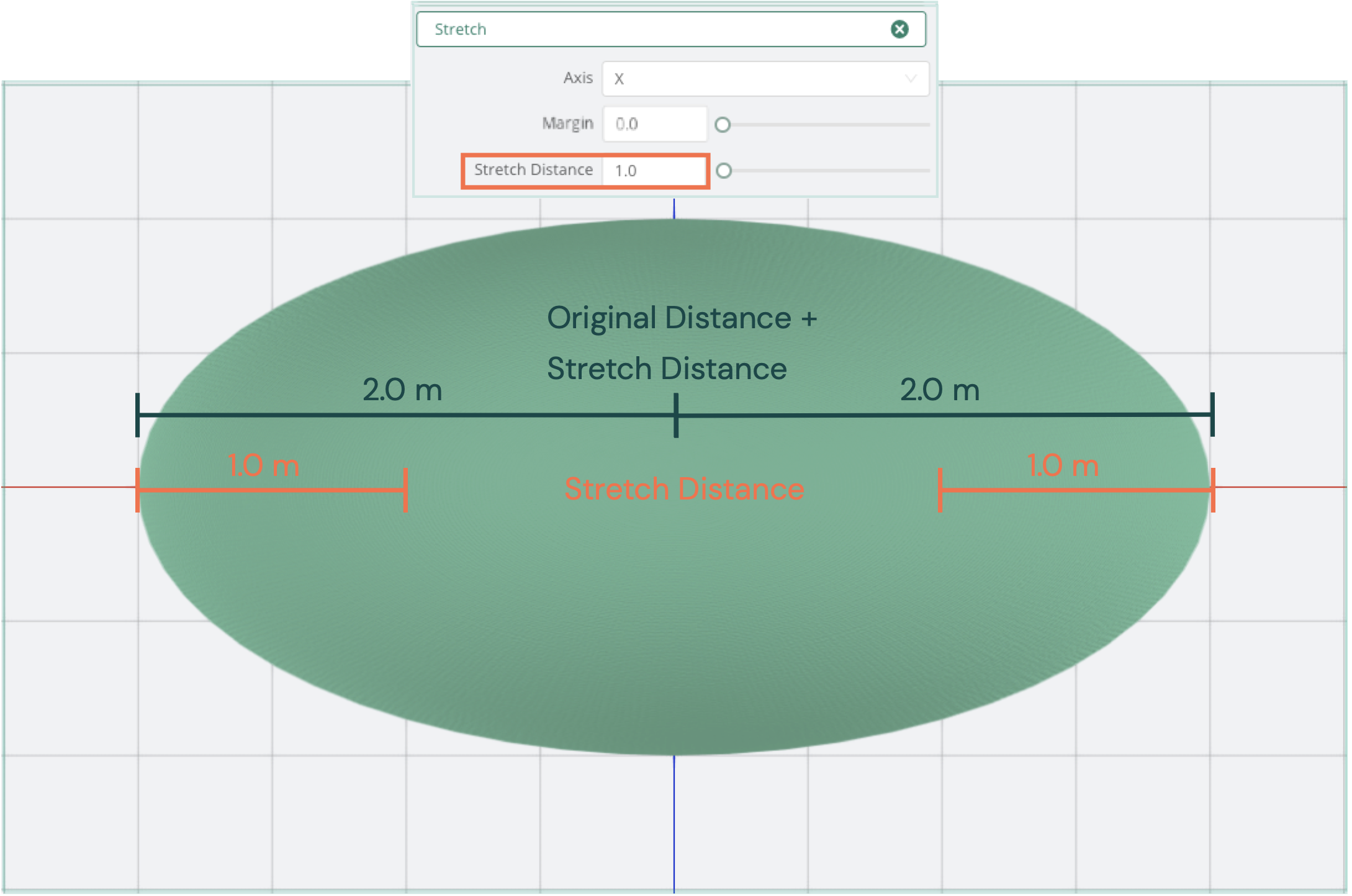Click the right orange '1.0 m' label
This screenshot has height=896, width=1352.
[1063, 466]
